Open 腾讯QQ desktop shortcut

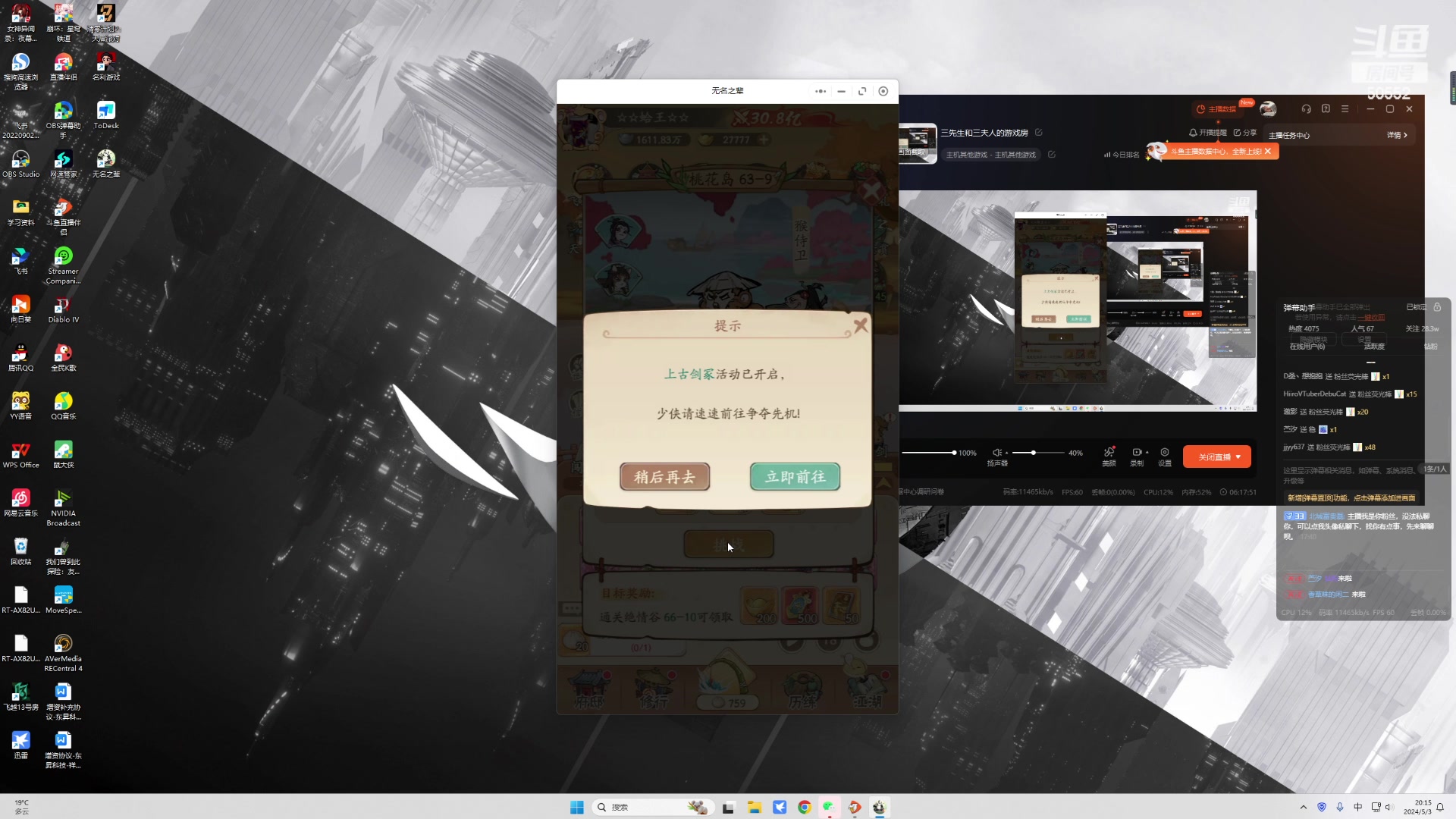[21, 358]
